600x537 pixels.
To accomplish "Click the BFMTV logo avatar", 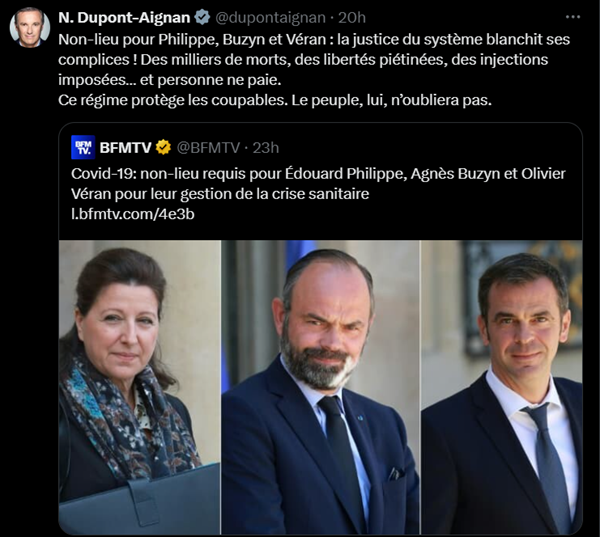I will pos(83,147).
